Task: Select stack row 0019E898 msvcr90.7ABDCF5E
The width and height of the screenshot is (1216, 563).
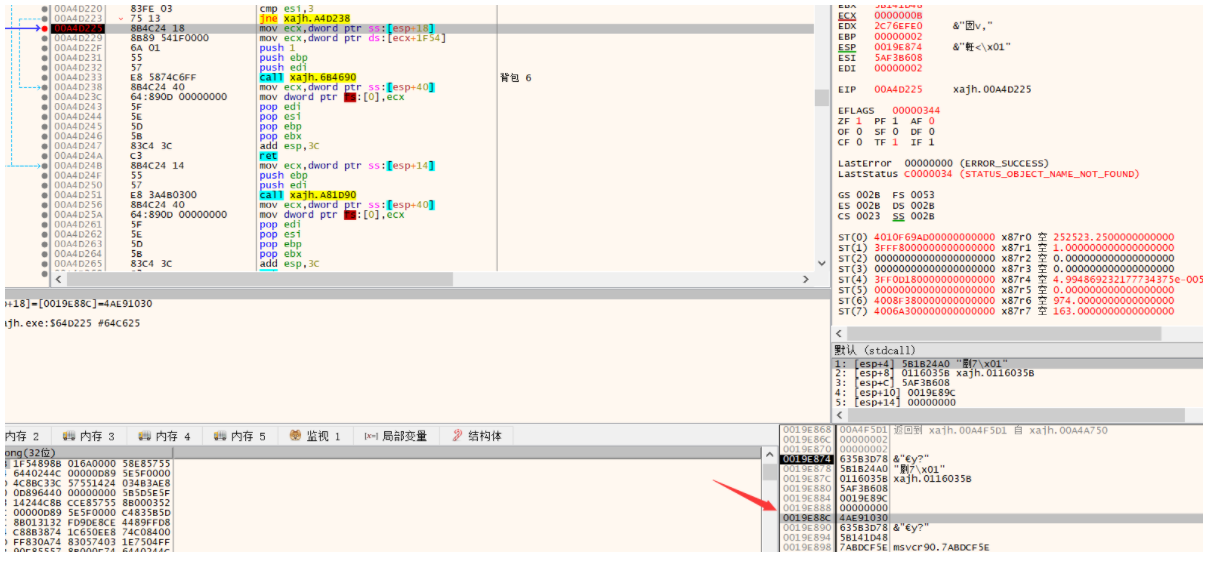Action: pos(992,547)
